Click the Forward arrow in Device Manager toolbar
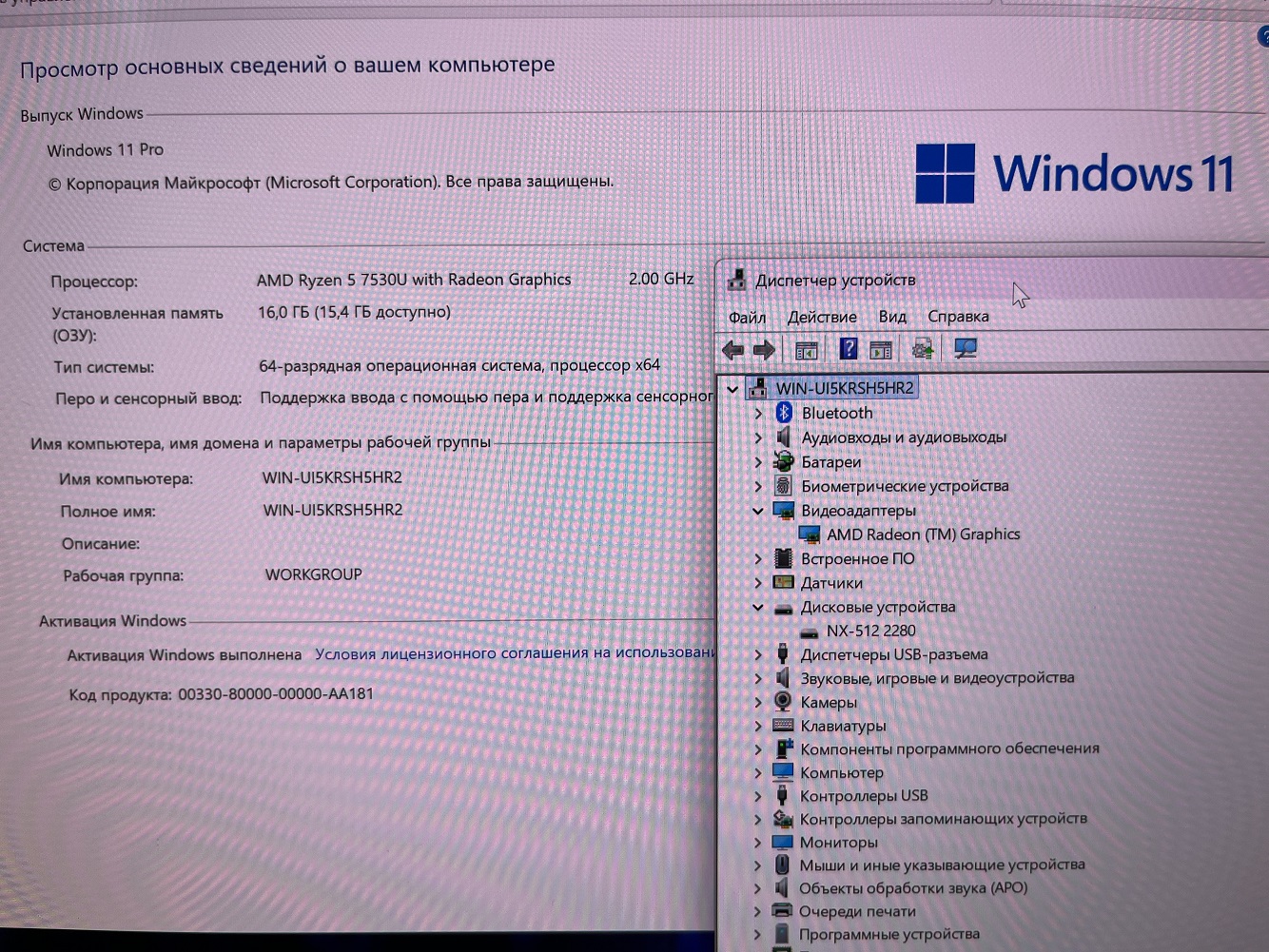 pos(764,350)
